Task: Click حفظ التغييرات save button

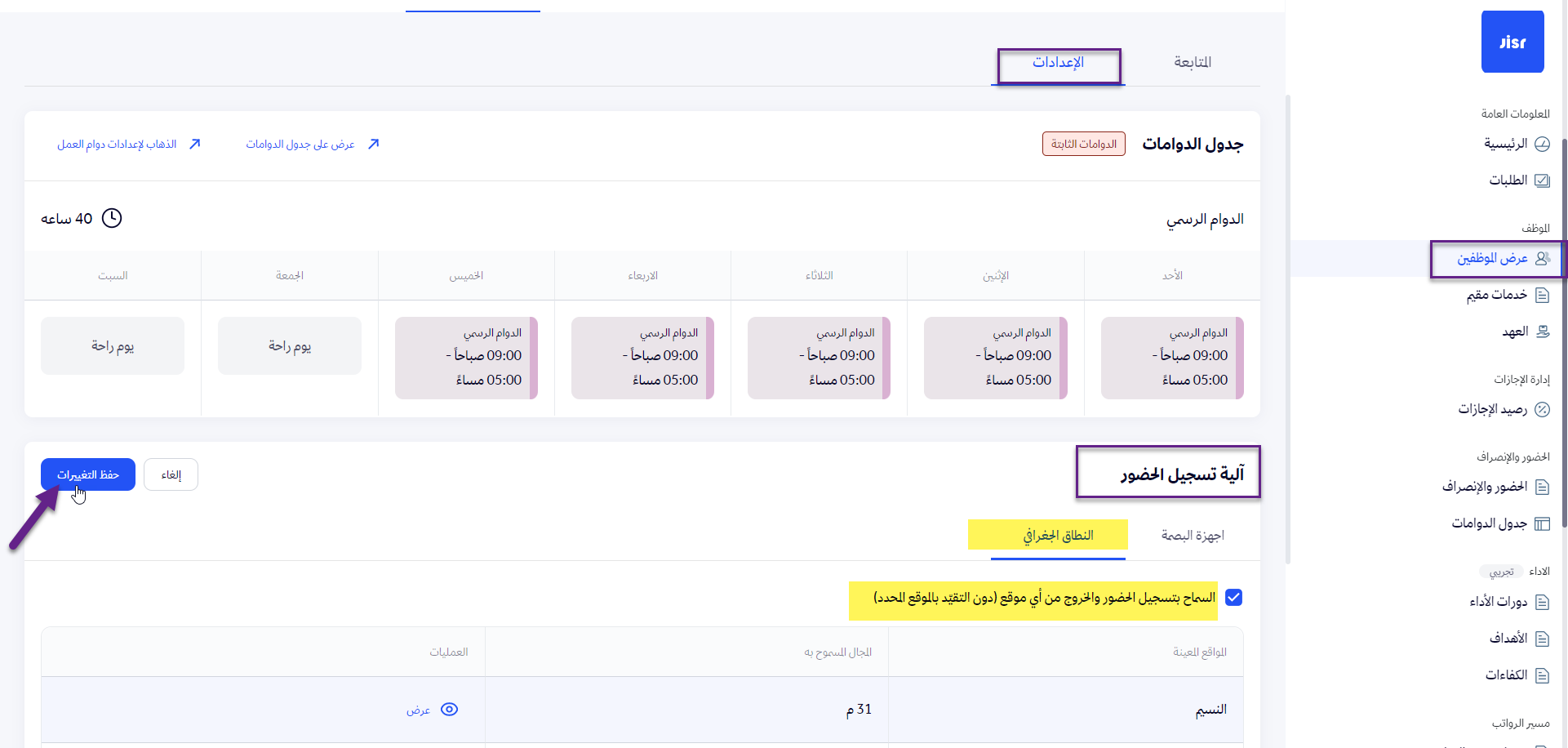Action: [x=88, y=474]
